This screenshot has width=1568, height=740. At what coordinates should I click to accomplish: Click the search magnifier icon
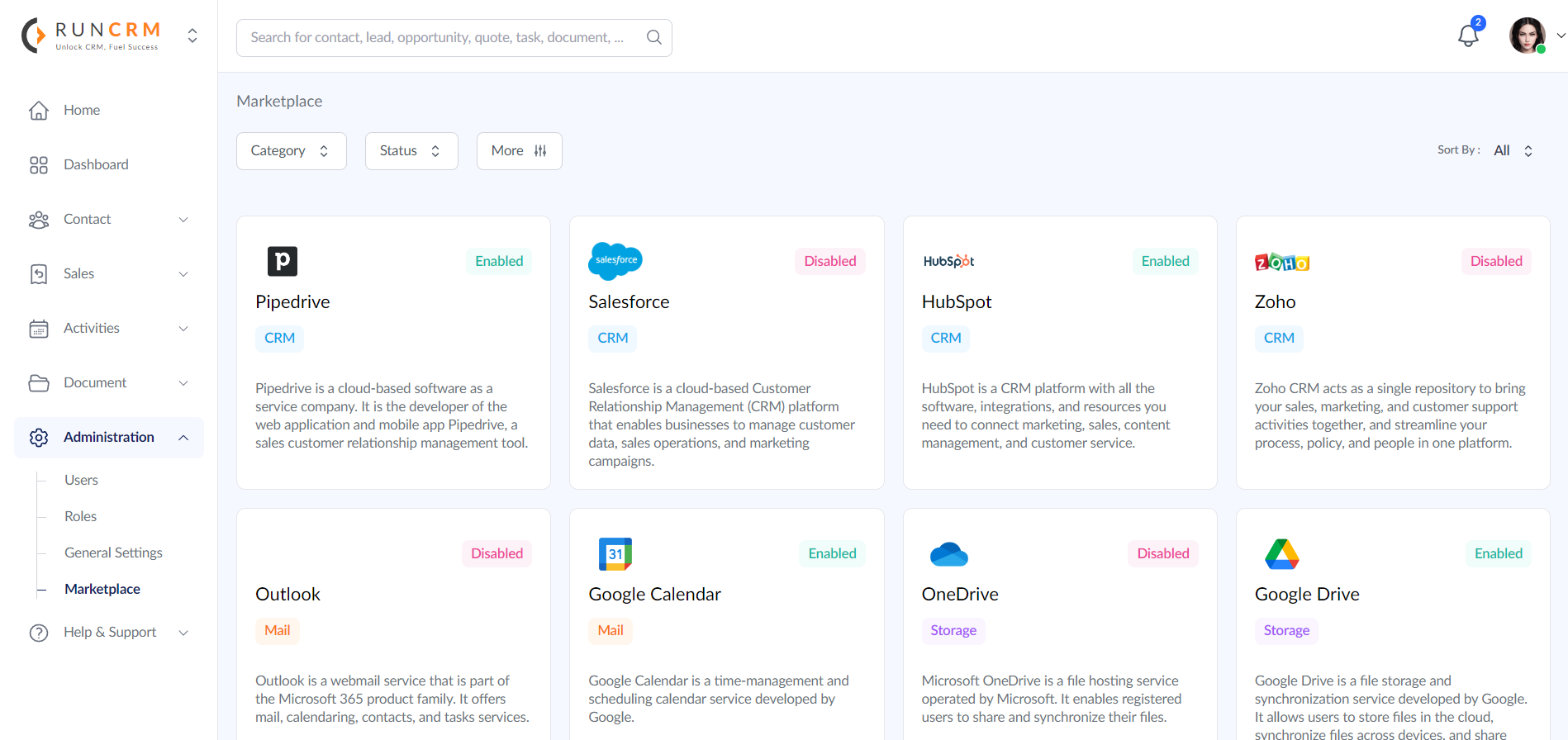[653, 37]
